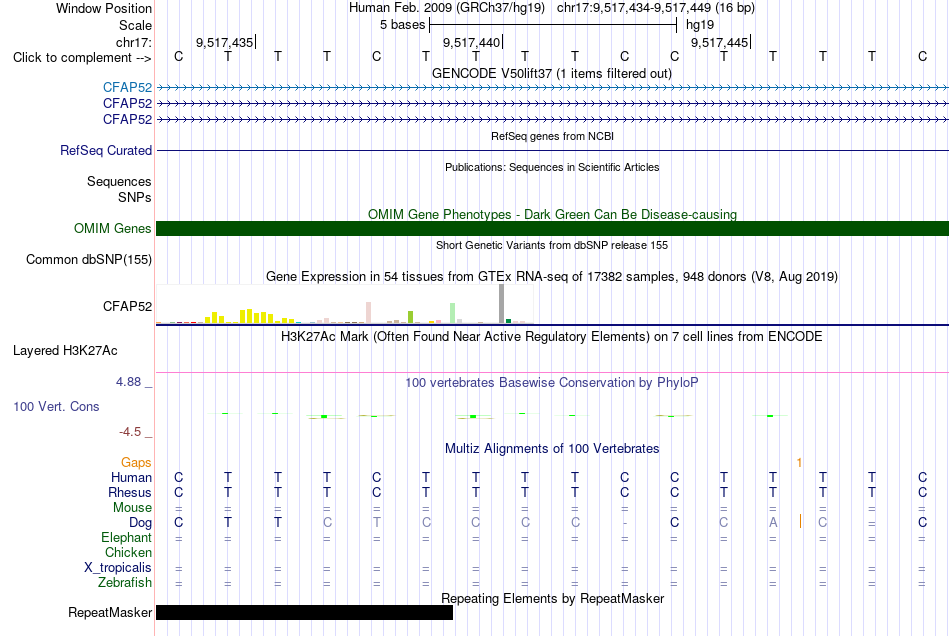Click the 9,517,440 position marker

tap(471, 42)
